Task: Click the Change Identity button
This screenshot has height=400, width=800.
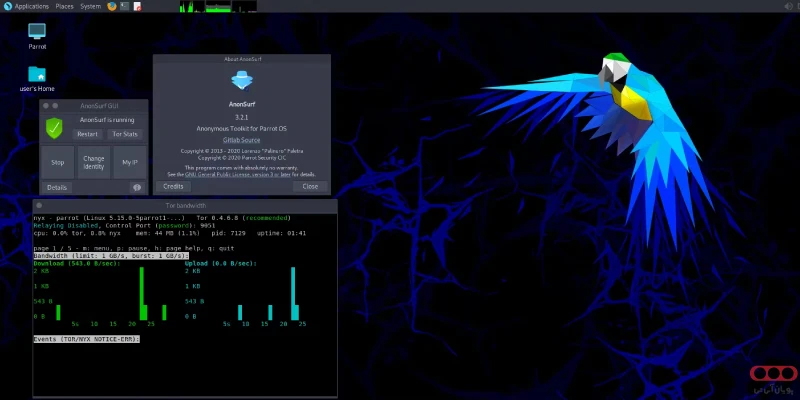Action: (94, 162)
